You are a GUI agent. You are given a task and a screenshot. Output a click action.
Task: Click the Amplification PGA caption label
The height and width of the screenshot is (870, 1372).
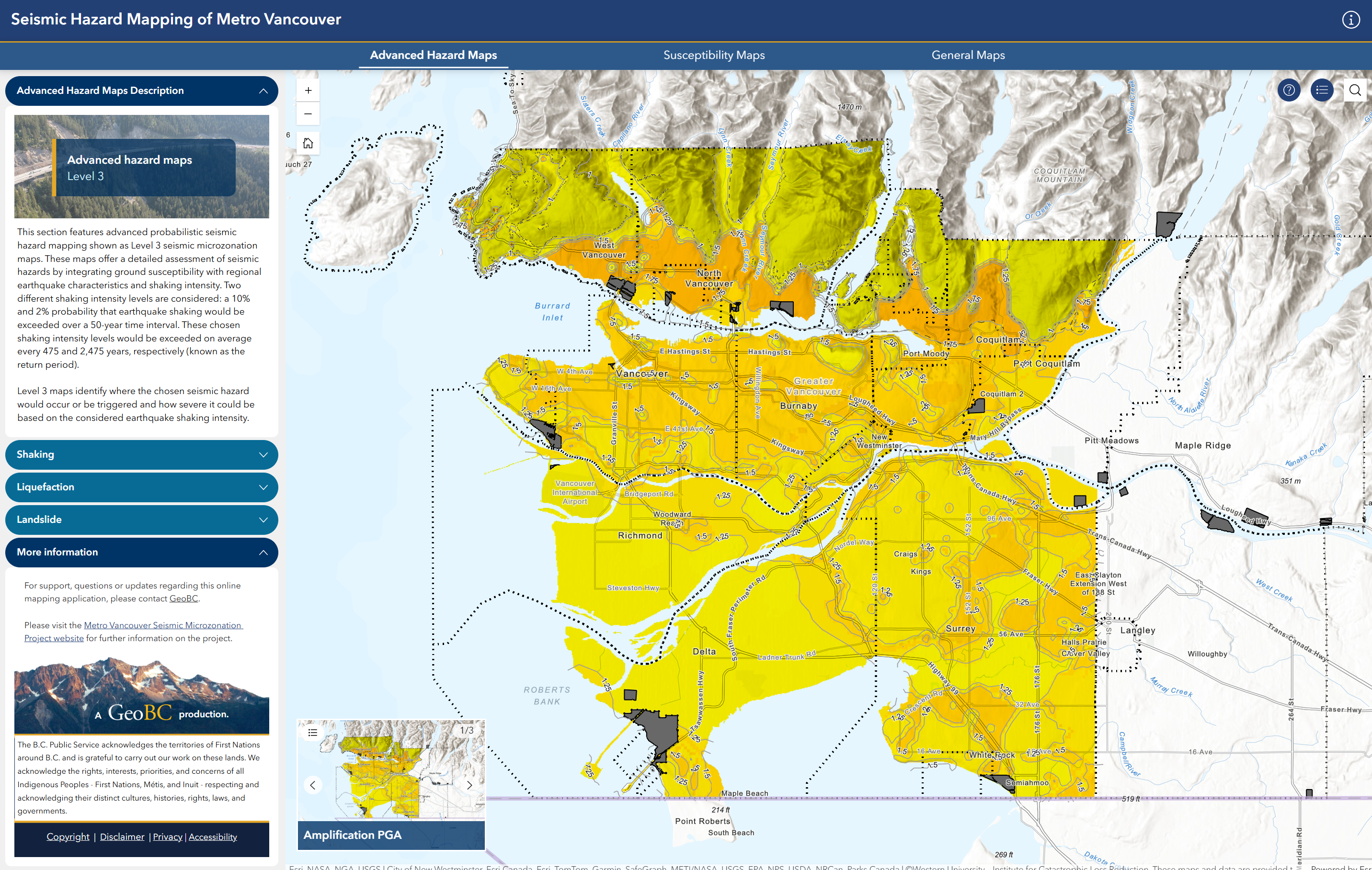click(352, 835)
